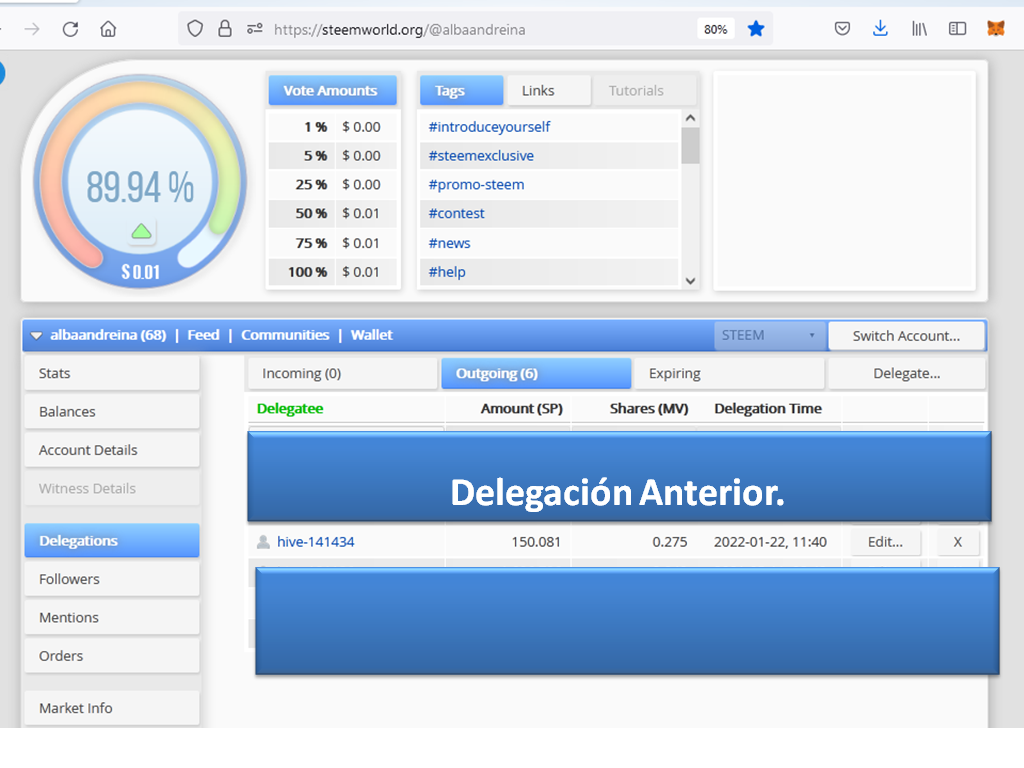Viewport: 1024px width, 768px height.
Task: Reset the 80% zoom level badge
Action: pyautogui.click(x=716, y=29)
